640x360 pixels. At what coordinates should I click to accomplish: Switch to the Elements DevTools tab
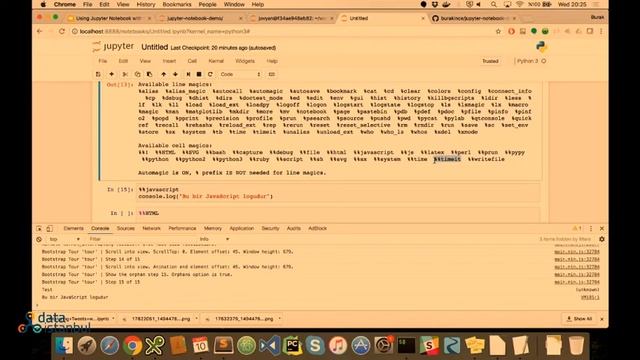point(73,229)
